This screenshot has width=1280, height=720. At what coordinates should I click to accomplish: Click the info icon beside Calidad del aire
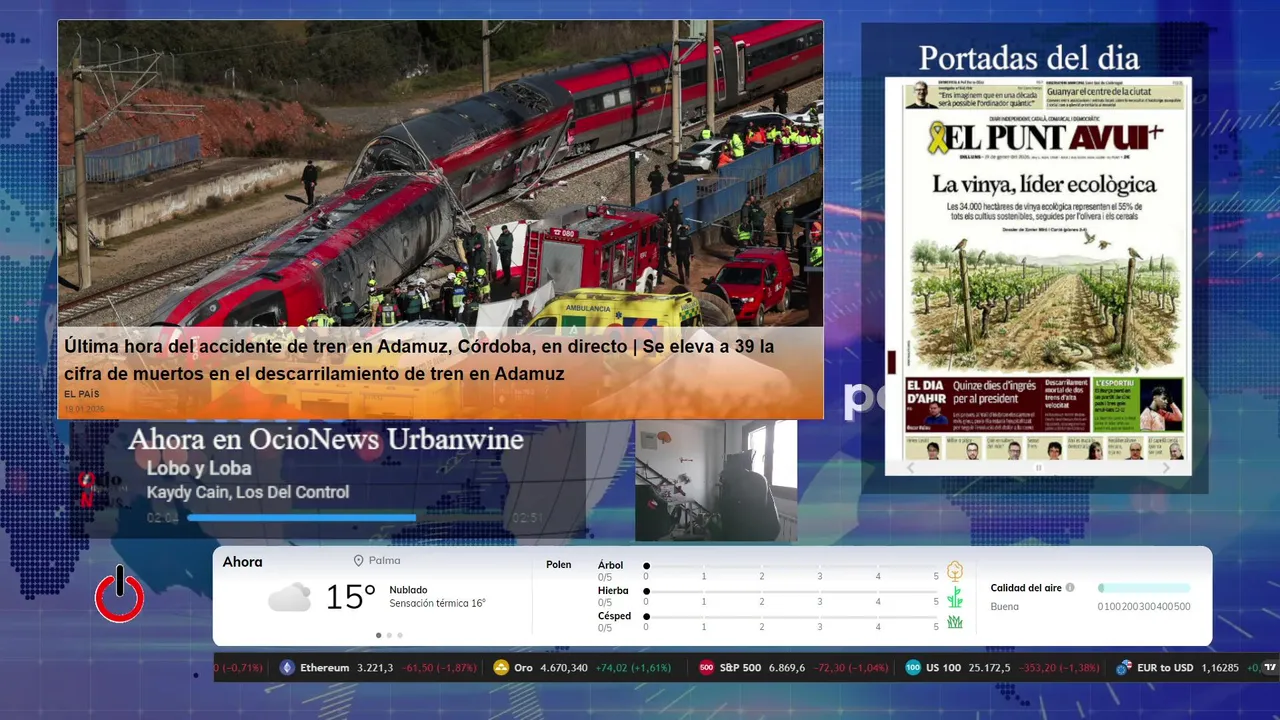point(1070,588)
